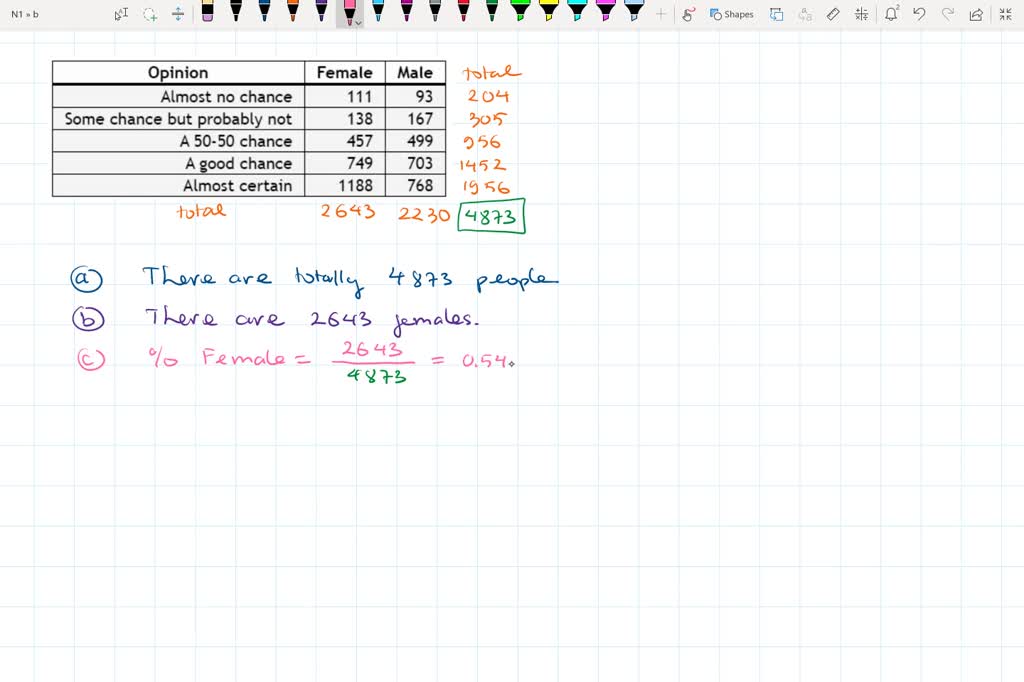Open the notifications bell
The height and width of the screenshot is (682, 1024).
(x=891, y=14)
